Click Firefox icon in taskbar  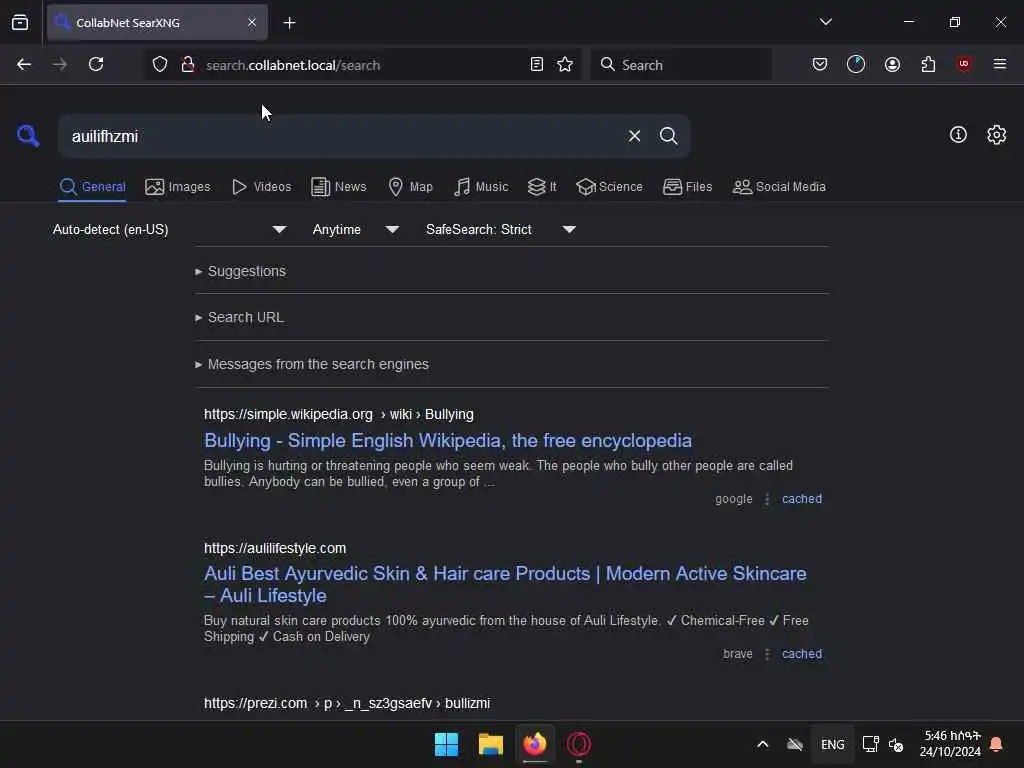tap(535, 744)
